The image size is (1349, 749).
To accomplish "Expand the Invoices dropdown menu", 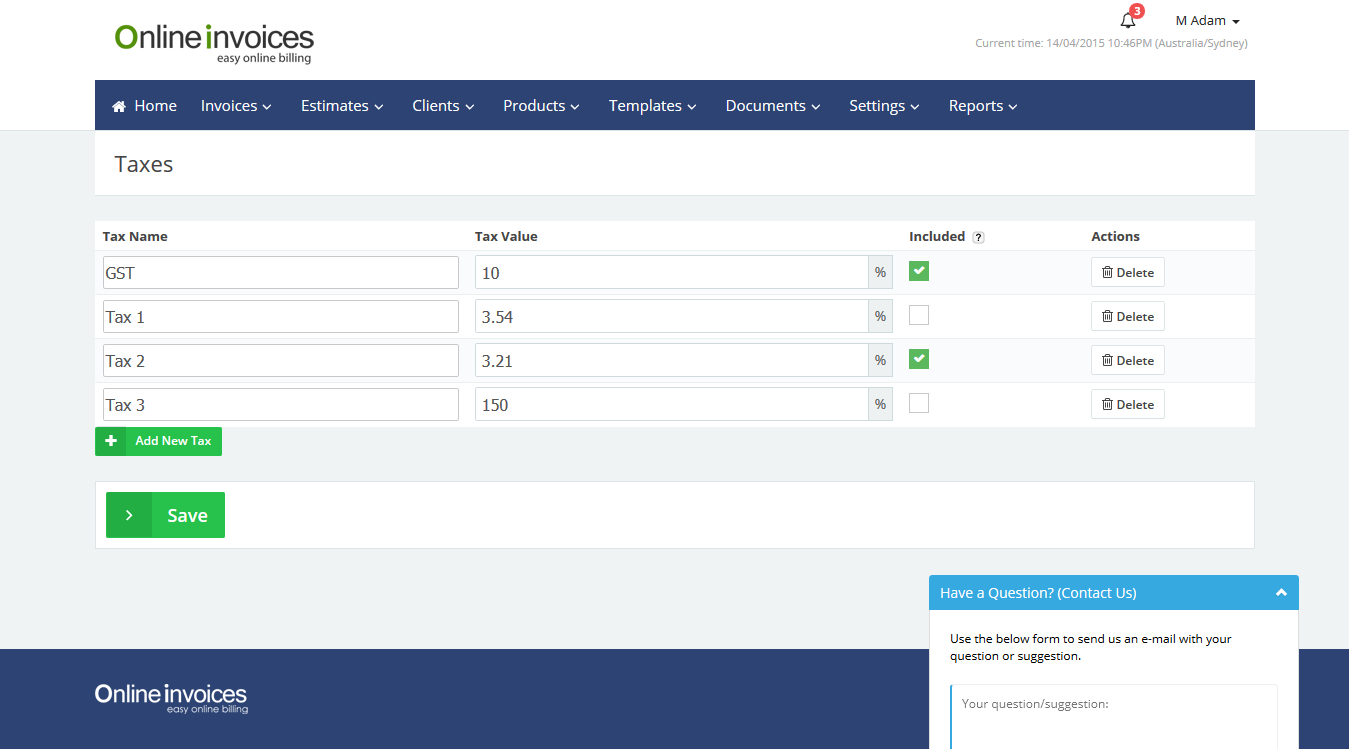I will 236,106.
